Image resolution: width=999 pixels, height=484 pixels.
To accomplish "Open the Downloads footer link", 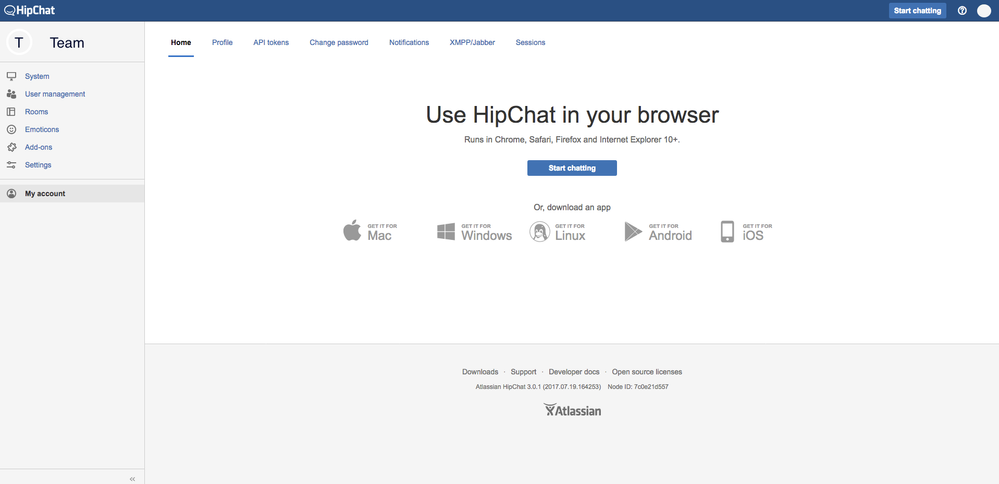I will click(x=480, y=372).
